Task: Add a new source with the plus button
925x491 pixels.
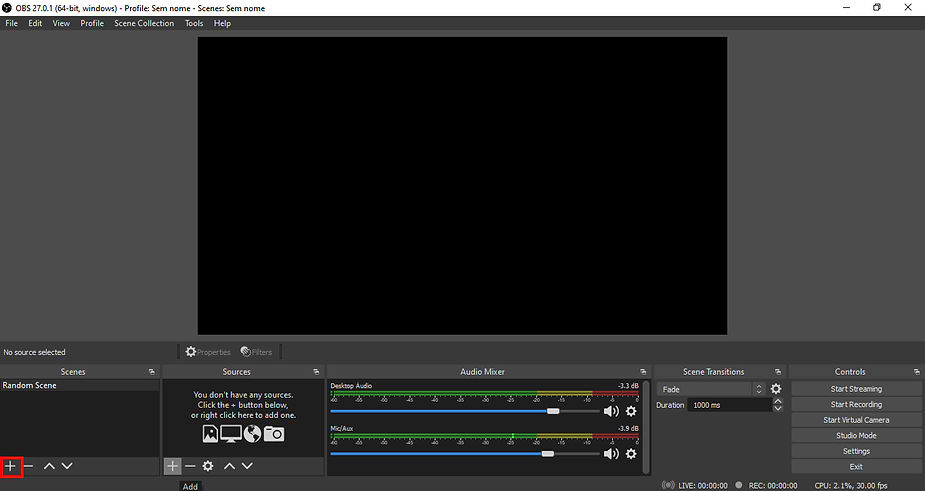Action: (x=172, y=466)
